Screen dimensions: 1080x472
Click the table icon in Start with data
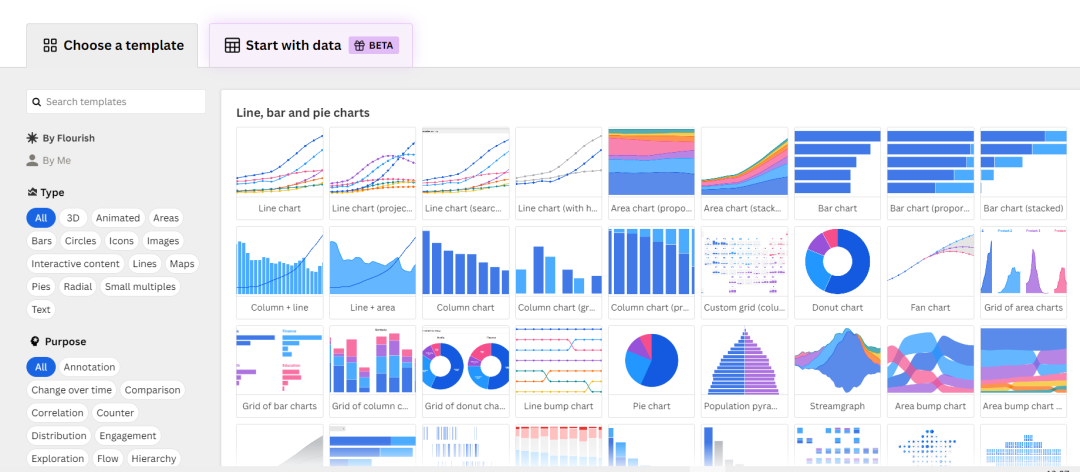tap(233, 45)
